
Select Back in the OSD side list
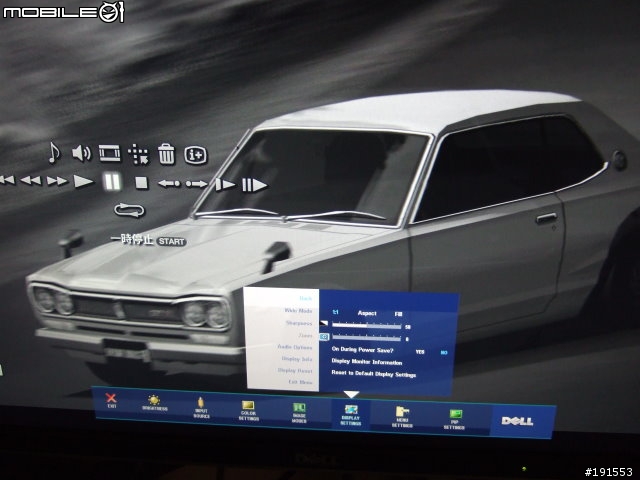306,298
